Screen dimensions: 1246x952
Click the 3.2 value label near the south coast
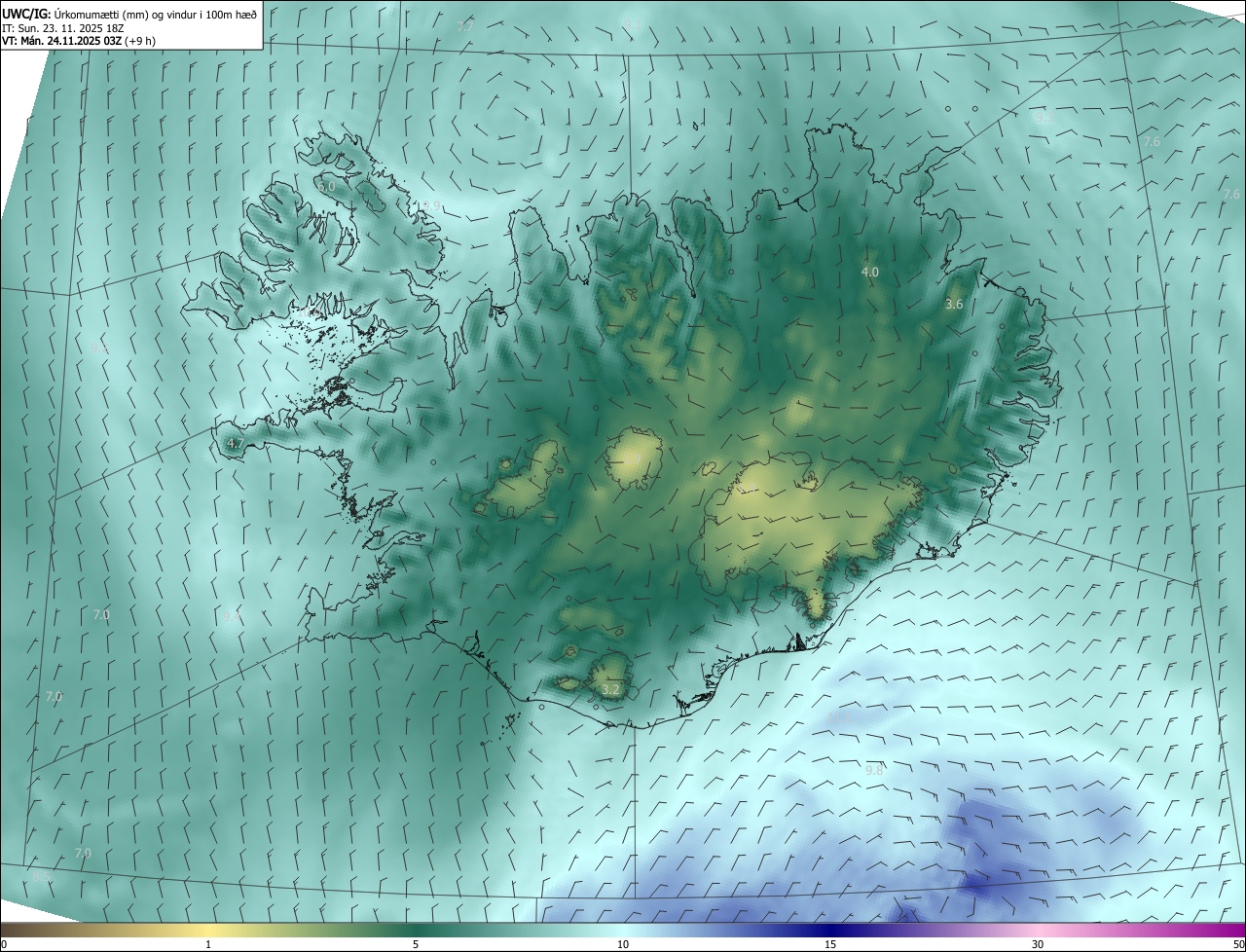(x=610, y=690)
